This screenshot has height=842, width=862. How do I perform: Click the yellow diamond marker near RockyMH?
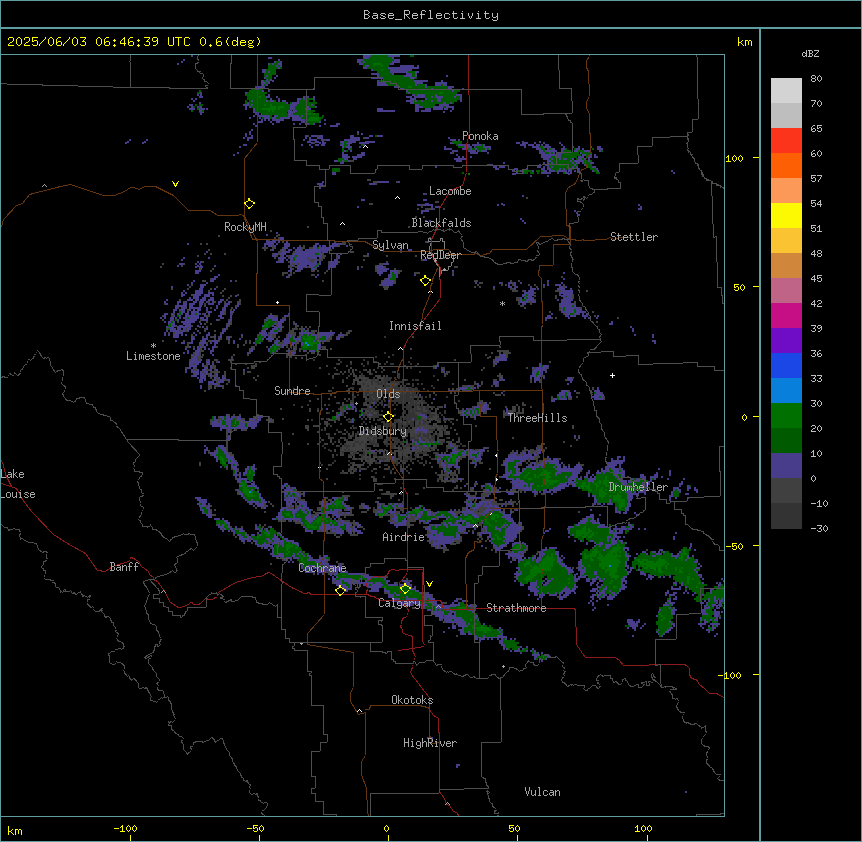[249, 204]
